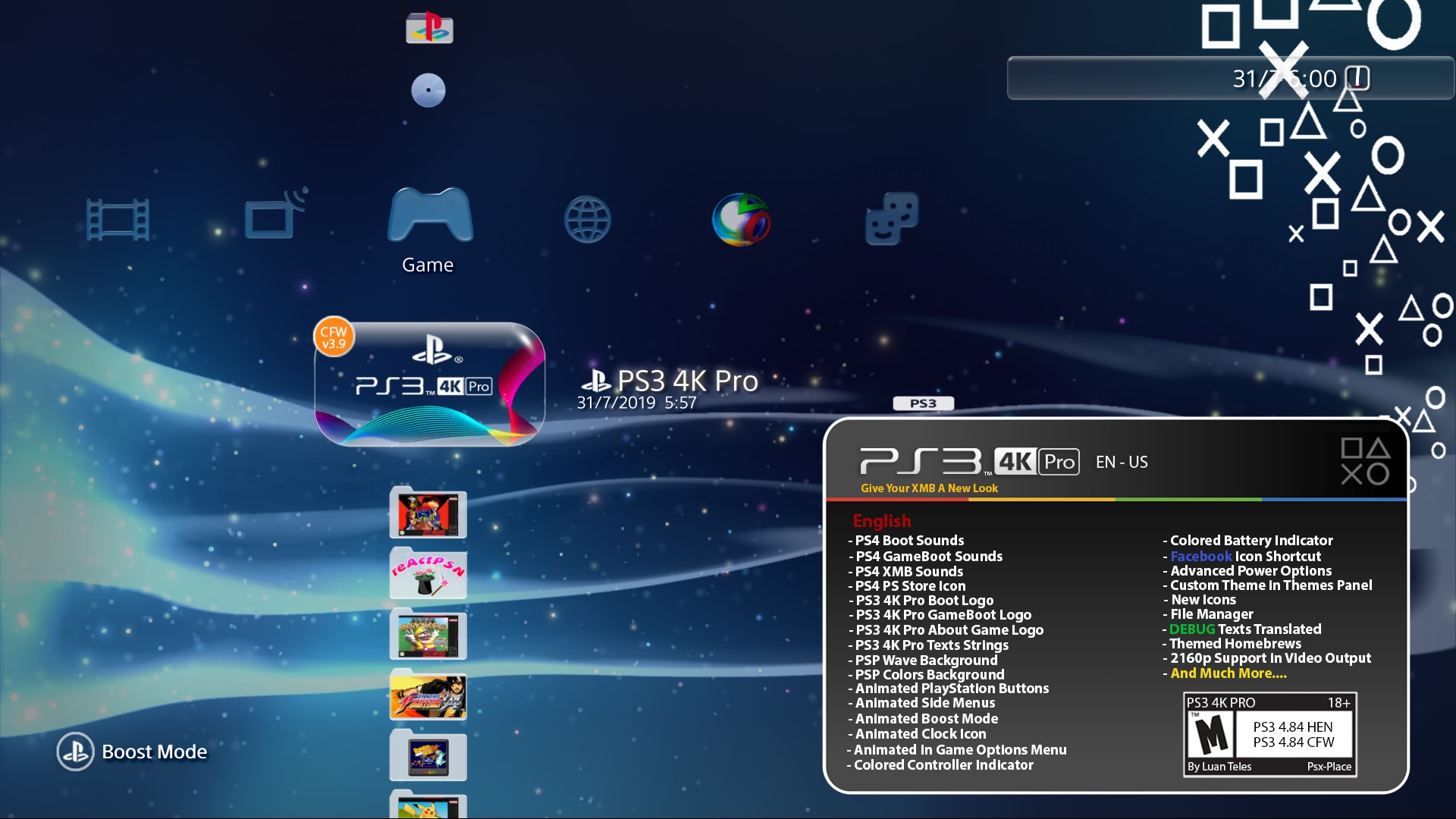This screenshot has width=1456, height=819.
Task: Select the disc icon above Game
Action: (428, 90)
